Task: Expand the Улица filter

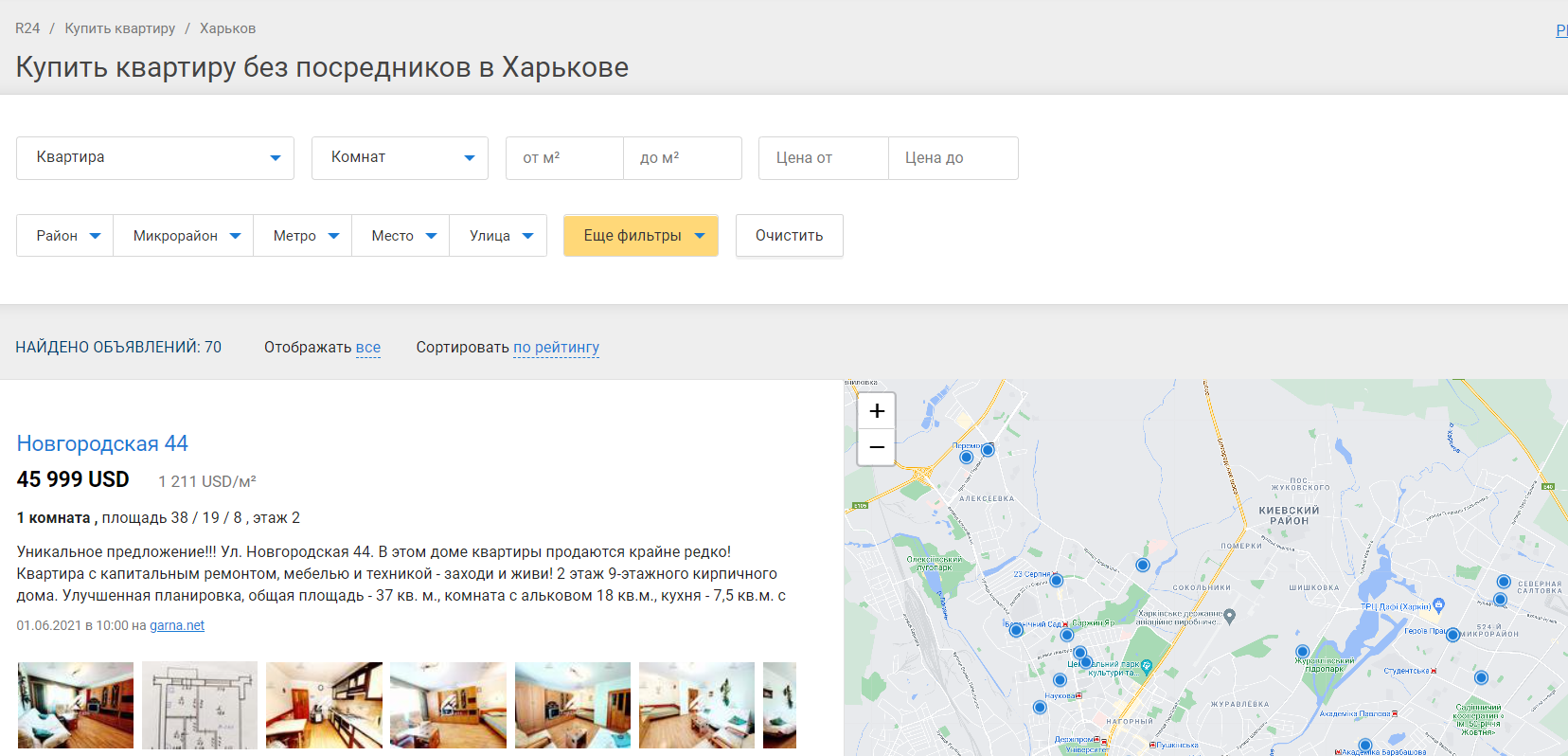Action: point(498,236)
